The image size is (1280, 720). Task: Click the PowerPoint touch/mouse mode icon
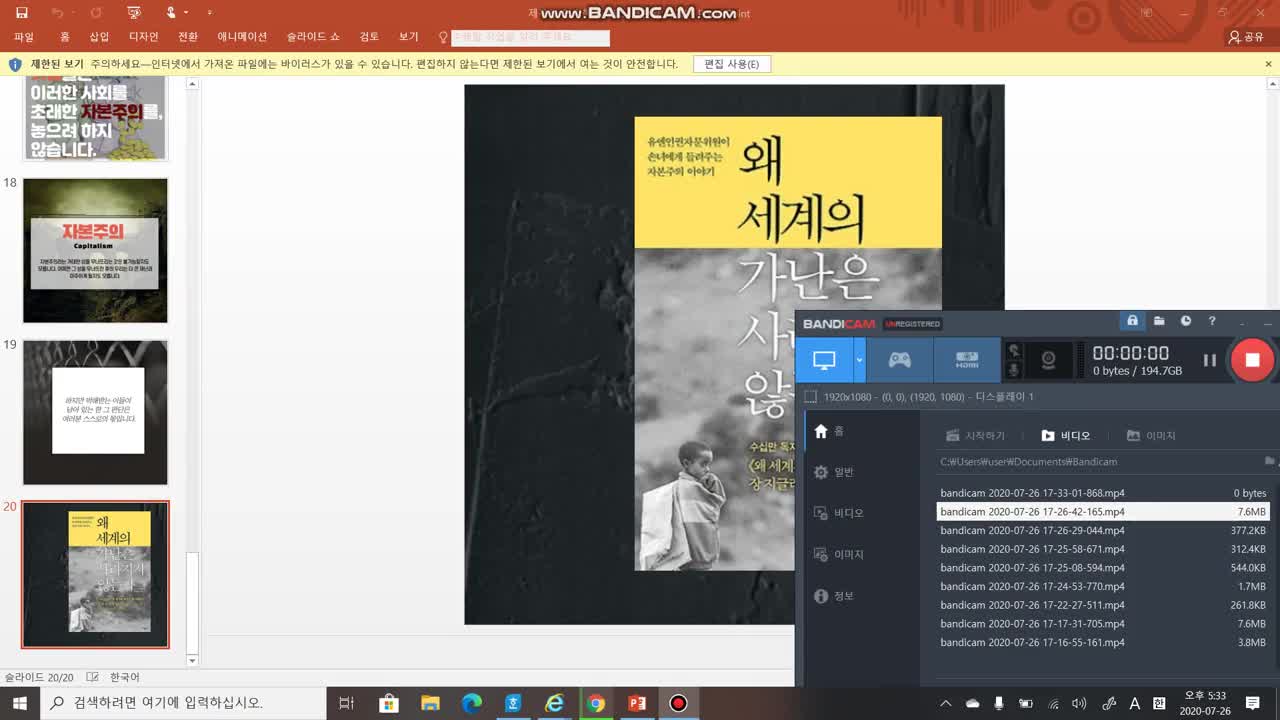point(172,13)
